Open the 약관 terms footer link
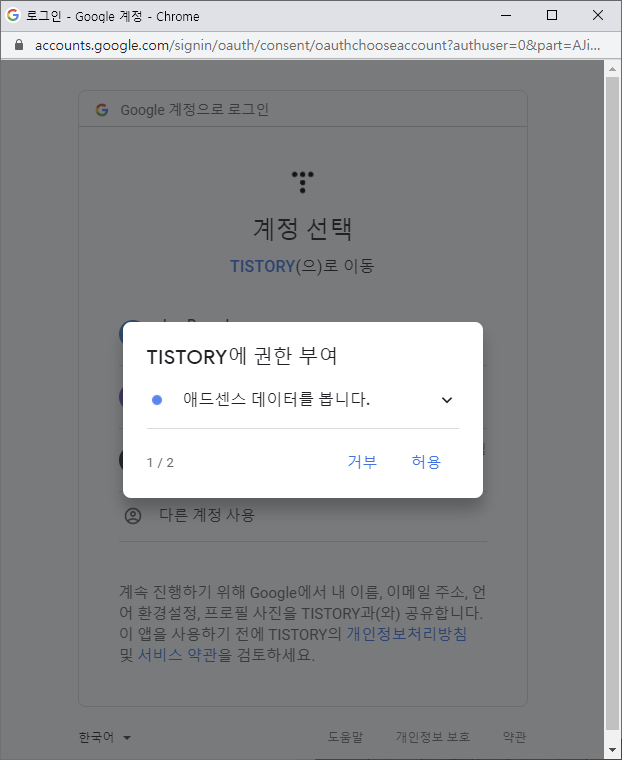The image size is (622, 760). point(514,737)
